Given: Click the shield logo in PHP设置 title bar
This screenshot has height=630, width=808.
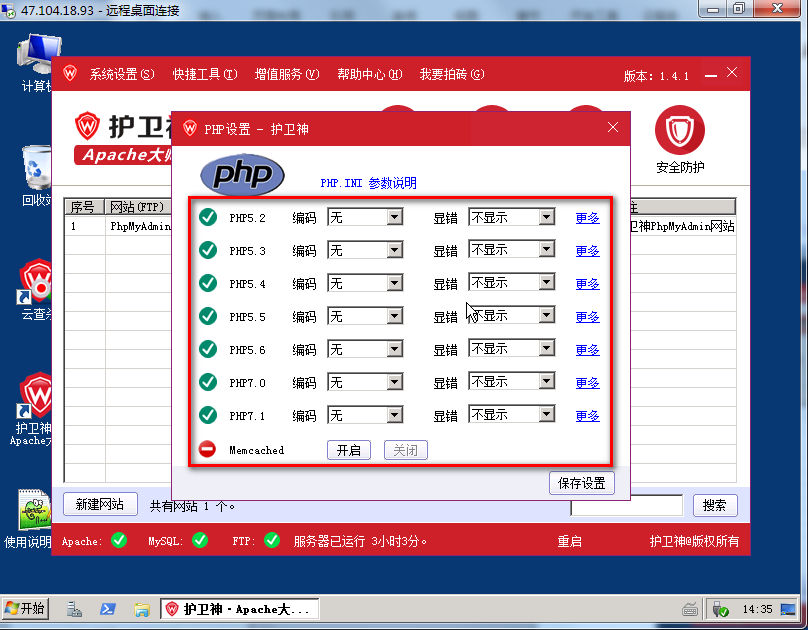Looking at the screenshot, I should pyautogui.click(x=190, y=128).
